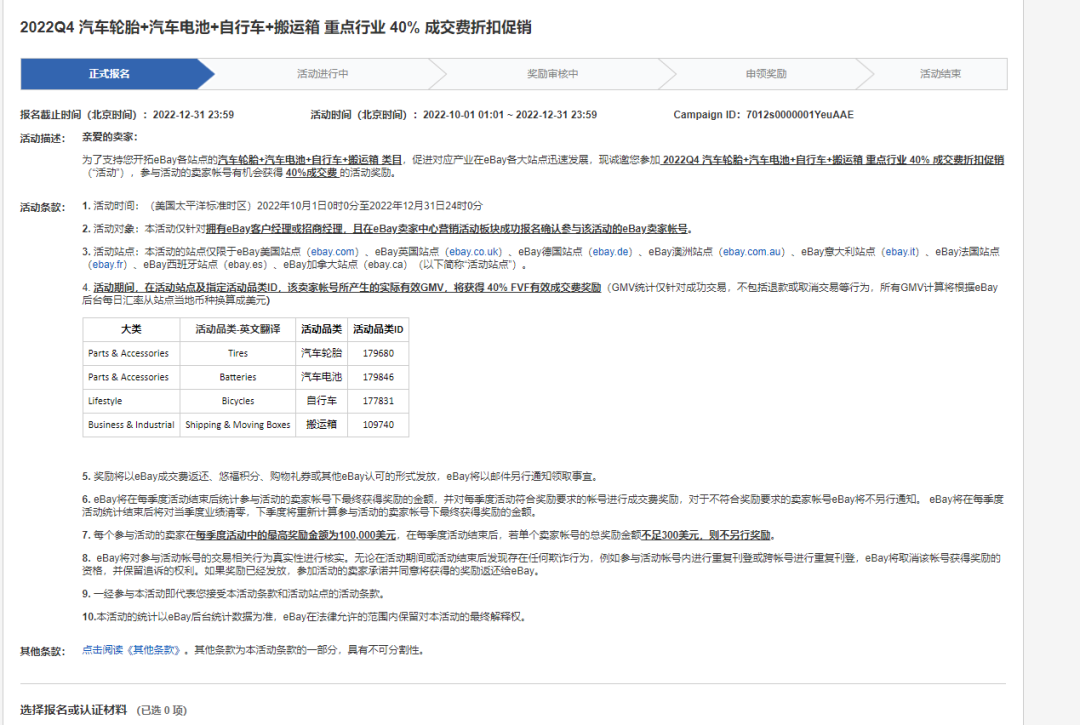Open the 活动结束 step

pyautogui.click(x=940, y=74)
